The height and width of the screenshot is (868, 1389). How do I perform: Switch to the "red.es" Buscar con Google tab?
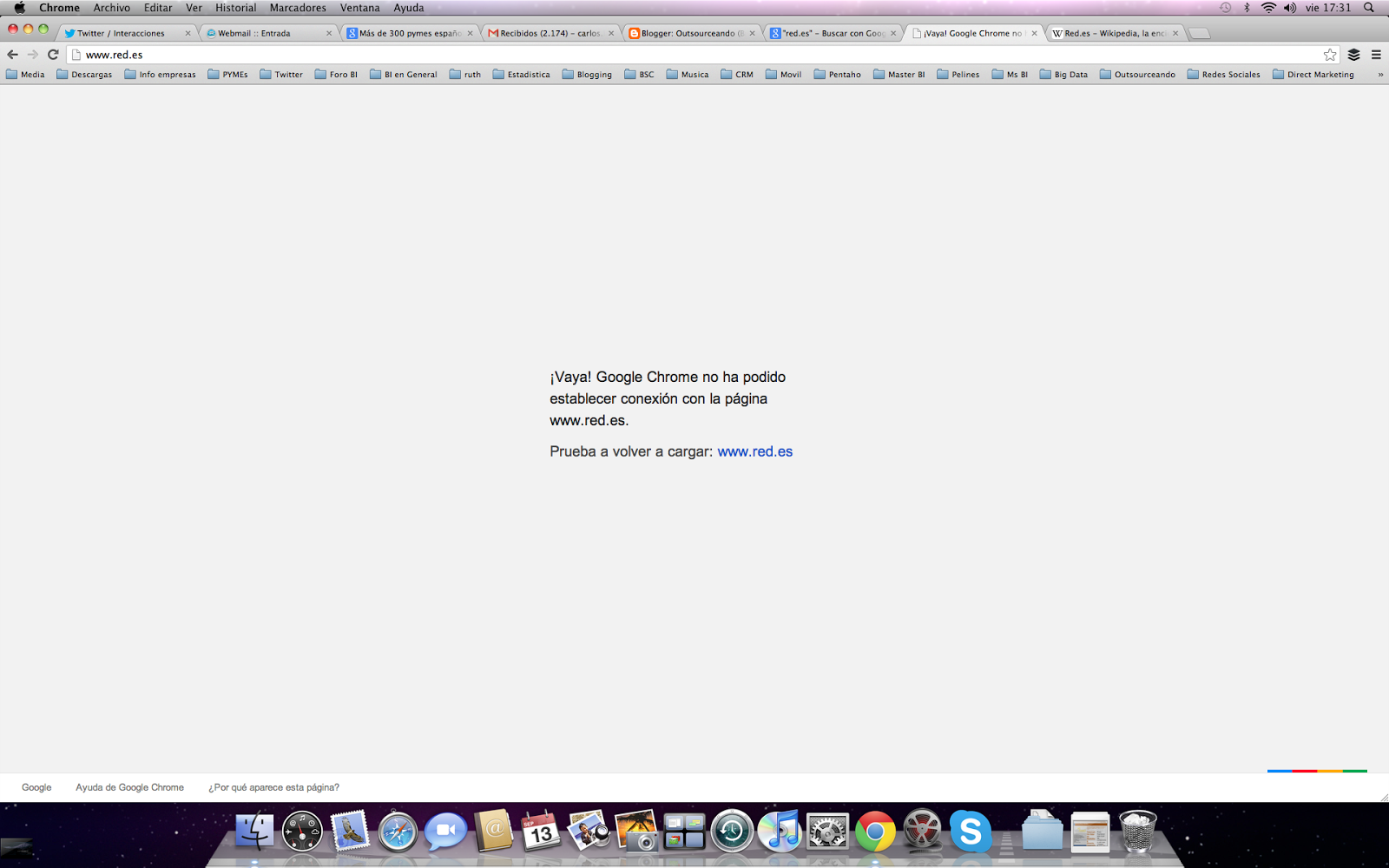point(833,33)
